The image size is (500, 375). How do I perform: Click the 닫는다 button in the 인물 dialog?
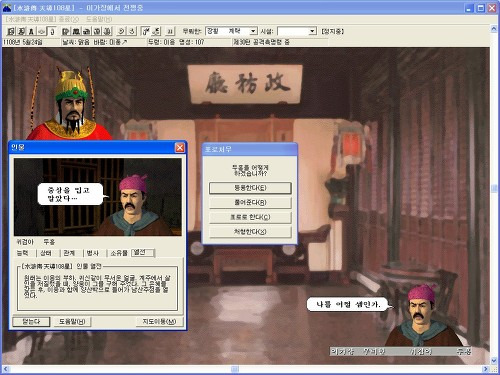[x=31, y=322]
